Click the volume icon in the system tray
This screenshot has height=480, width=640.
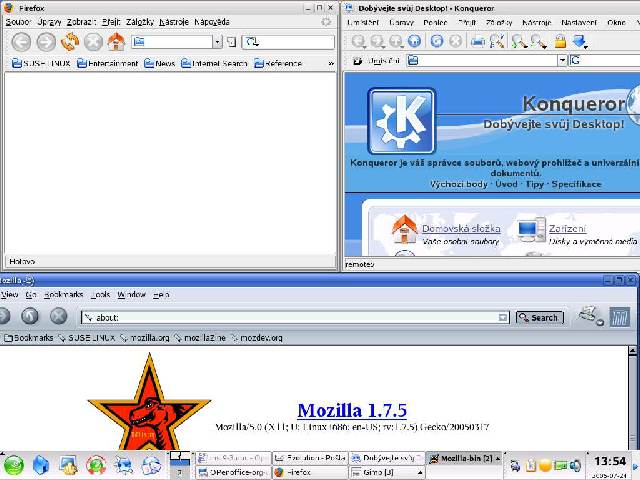(x=575, y=465)
